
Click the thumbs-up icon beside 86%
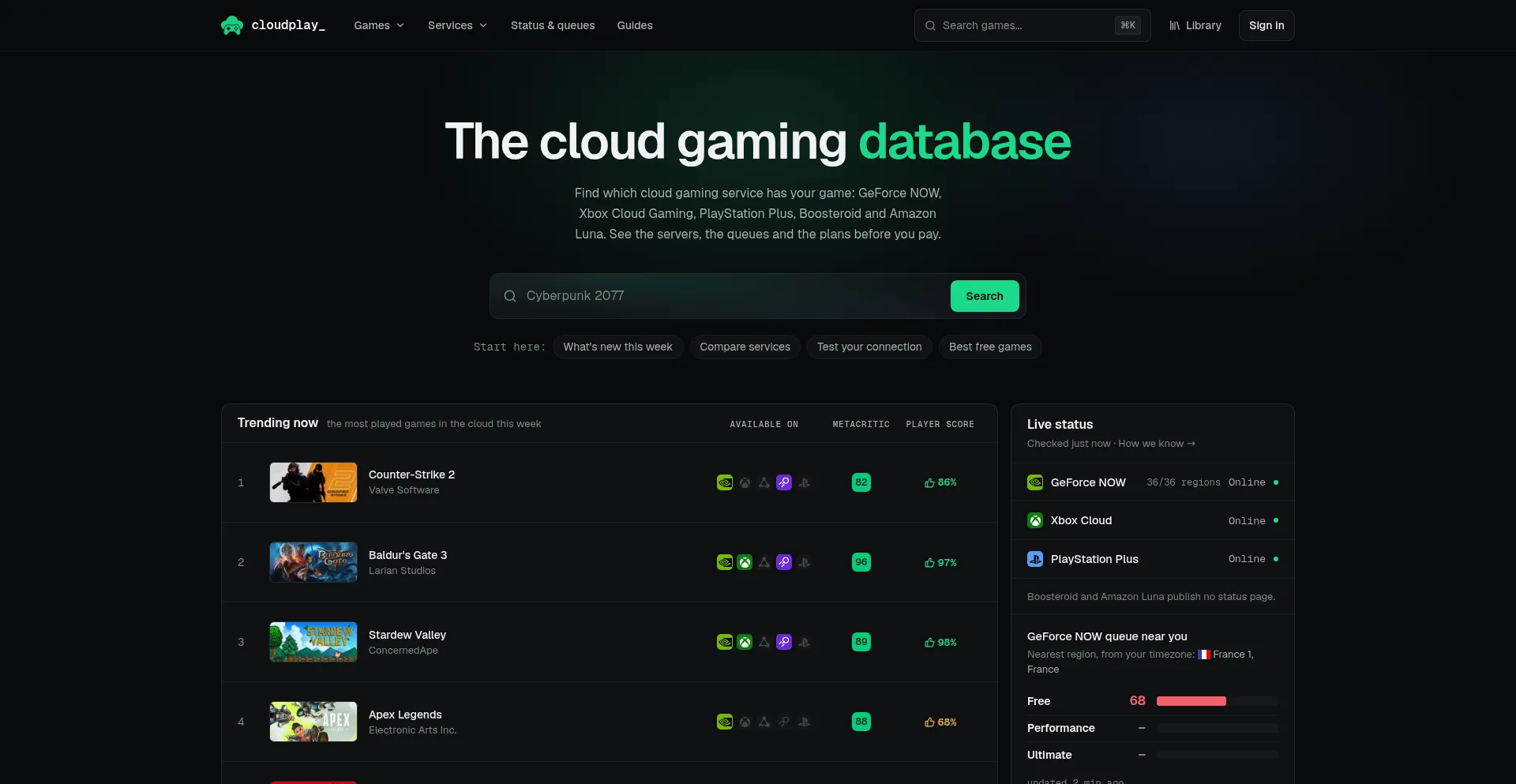point(929,482)
